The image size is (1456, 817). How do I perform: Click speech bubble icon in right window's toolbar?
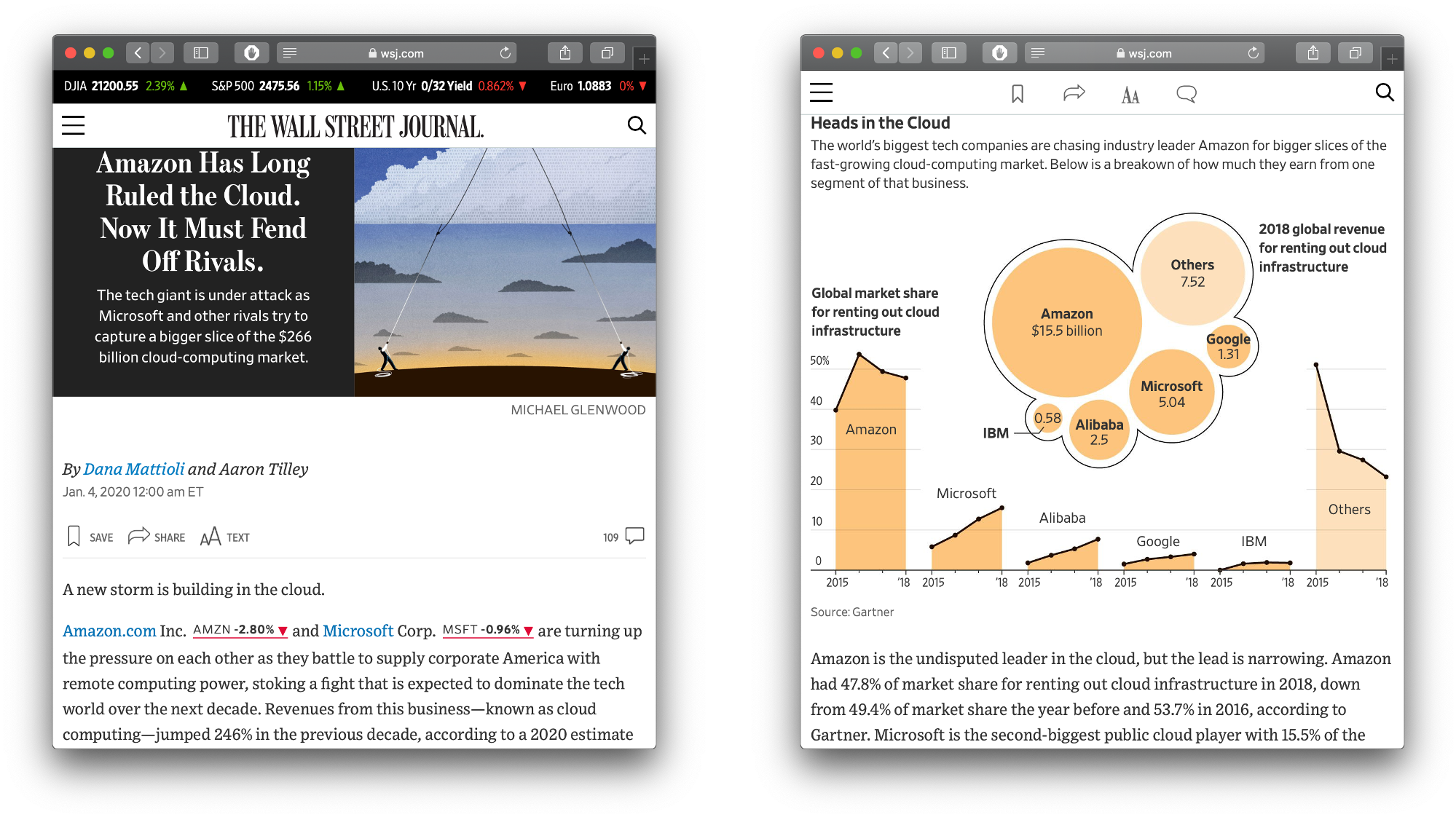[x=1186, y=94]
